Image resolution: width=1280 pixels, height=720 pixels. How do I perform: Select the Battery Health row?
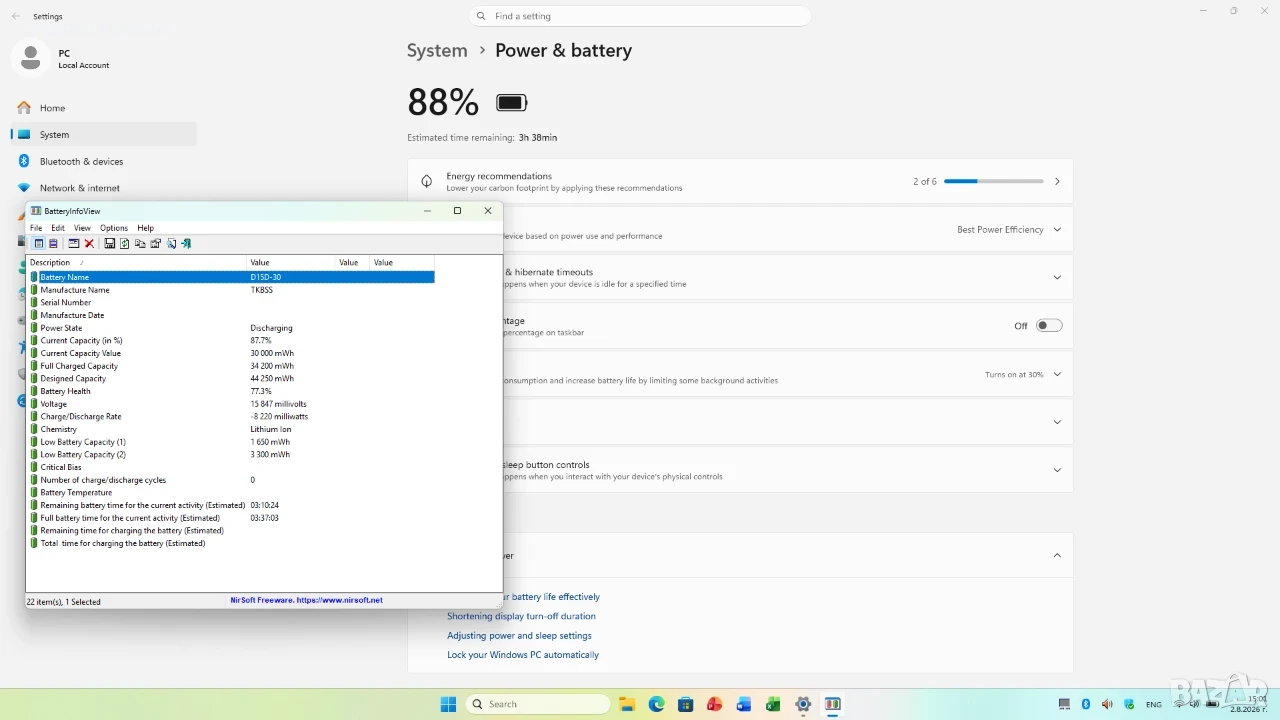[x=231, y=391]
